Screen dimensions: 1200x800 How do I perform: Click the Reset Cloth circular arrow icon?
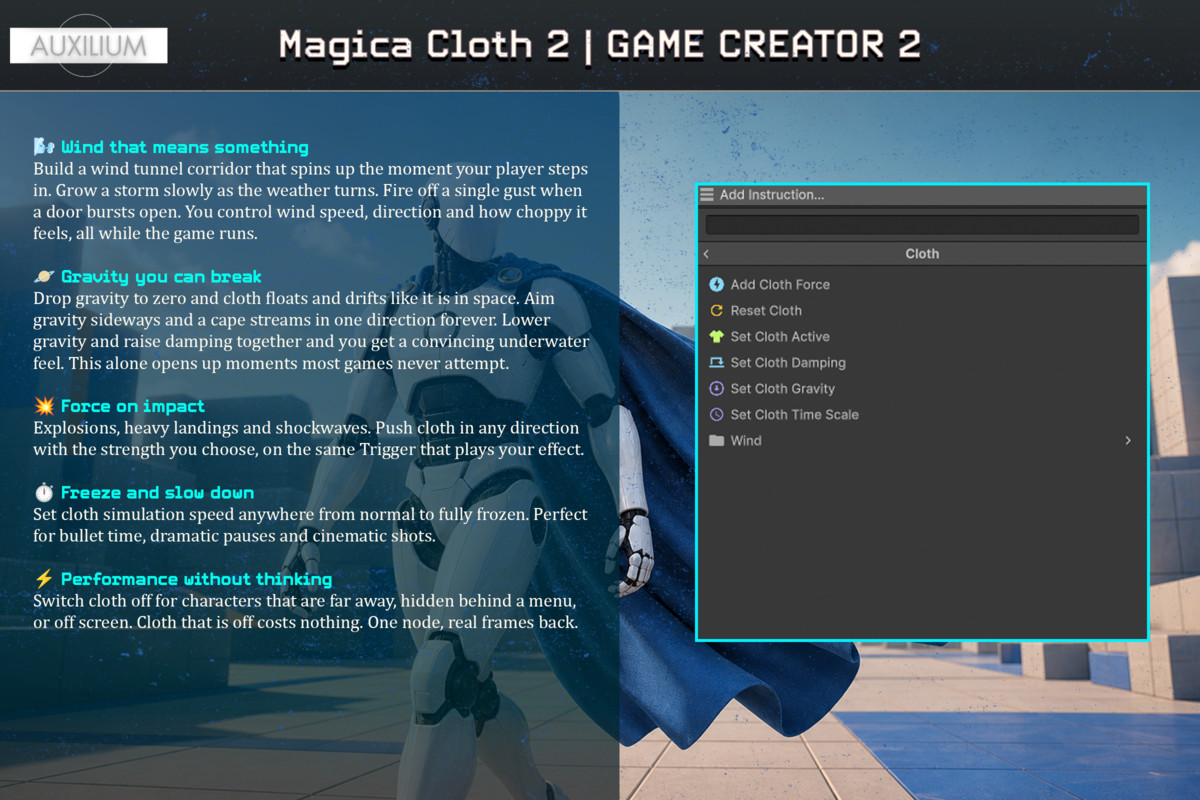click(716, 311)
